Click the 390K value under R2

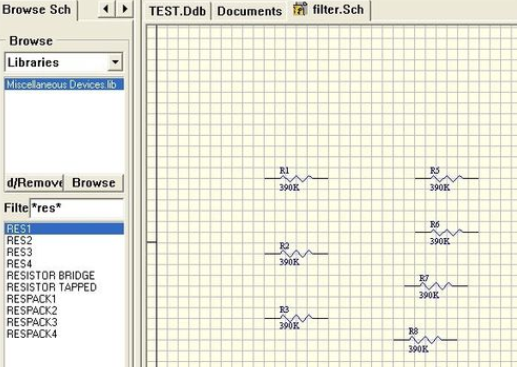[x=289, y=262]
